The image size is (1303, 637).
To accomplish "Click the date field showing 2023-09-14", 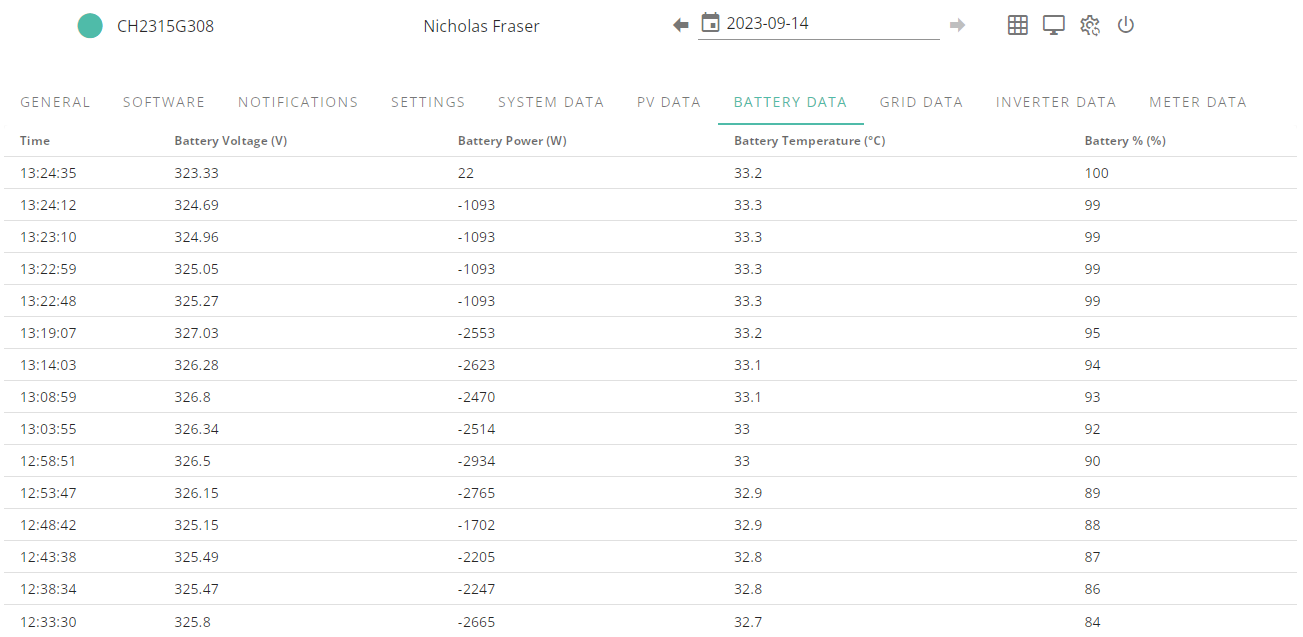I will pos(819,23).
